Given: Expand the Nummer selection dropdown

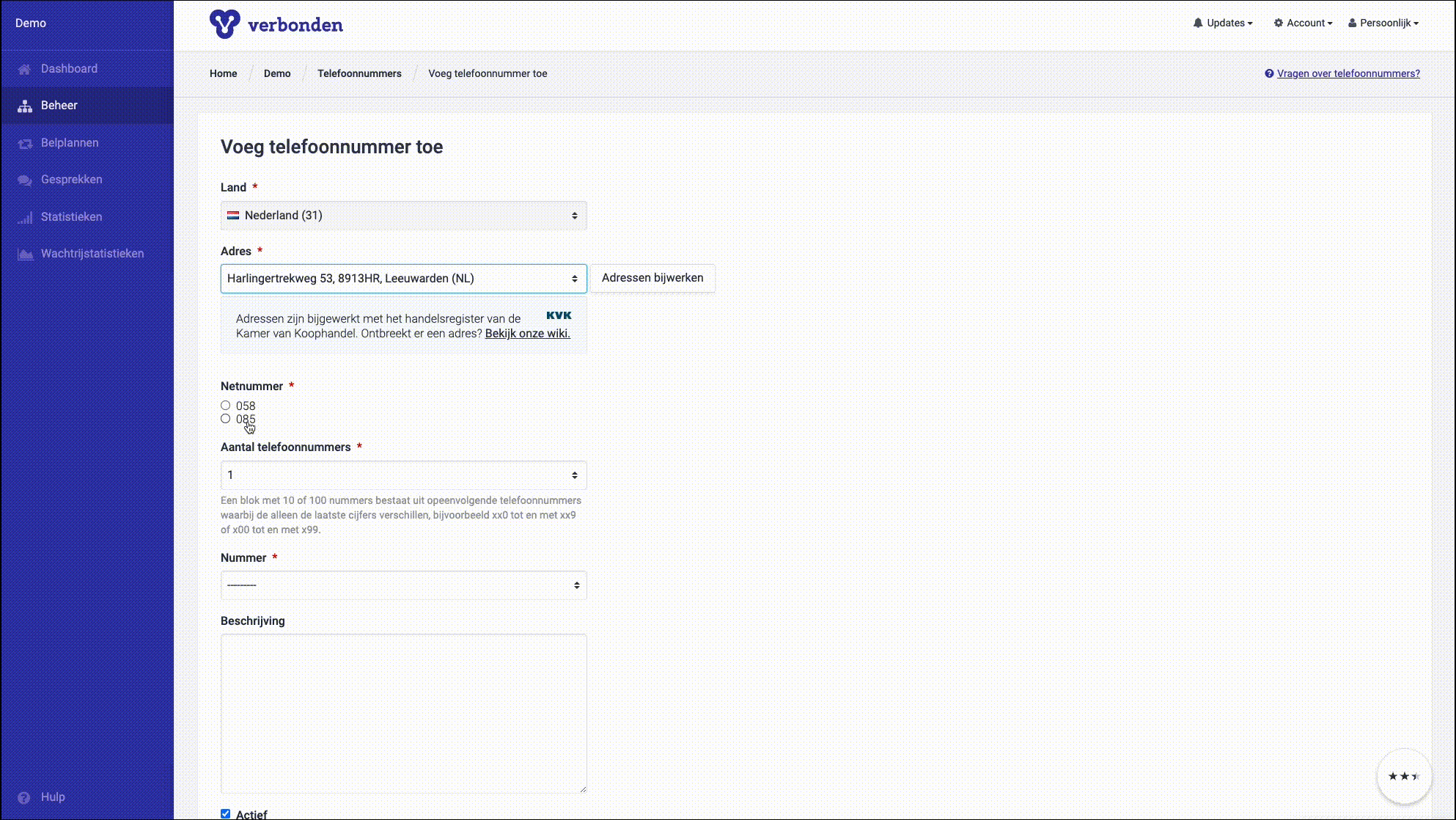Looking at the screenshot, I should coord(403,585).
